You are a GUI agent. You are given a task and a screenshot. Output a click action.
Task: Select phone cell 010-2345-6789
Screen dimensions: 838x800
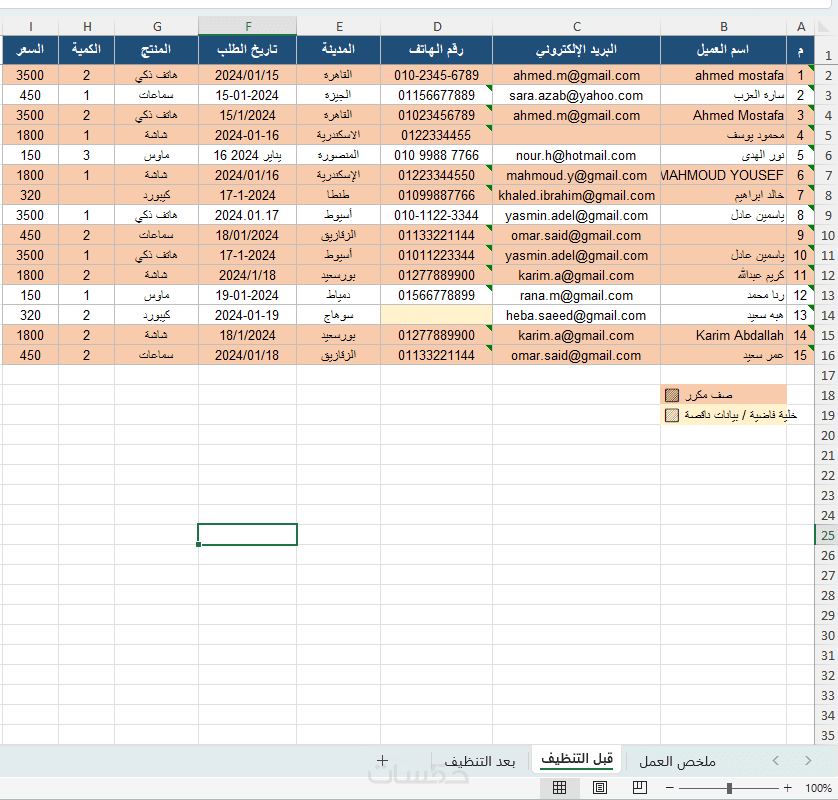[437, 75]
